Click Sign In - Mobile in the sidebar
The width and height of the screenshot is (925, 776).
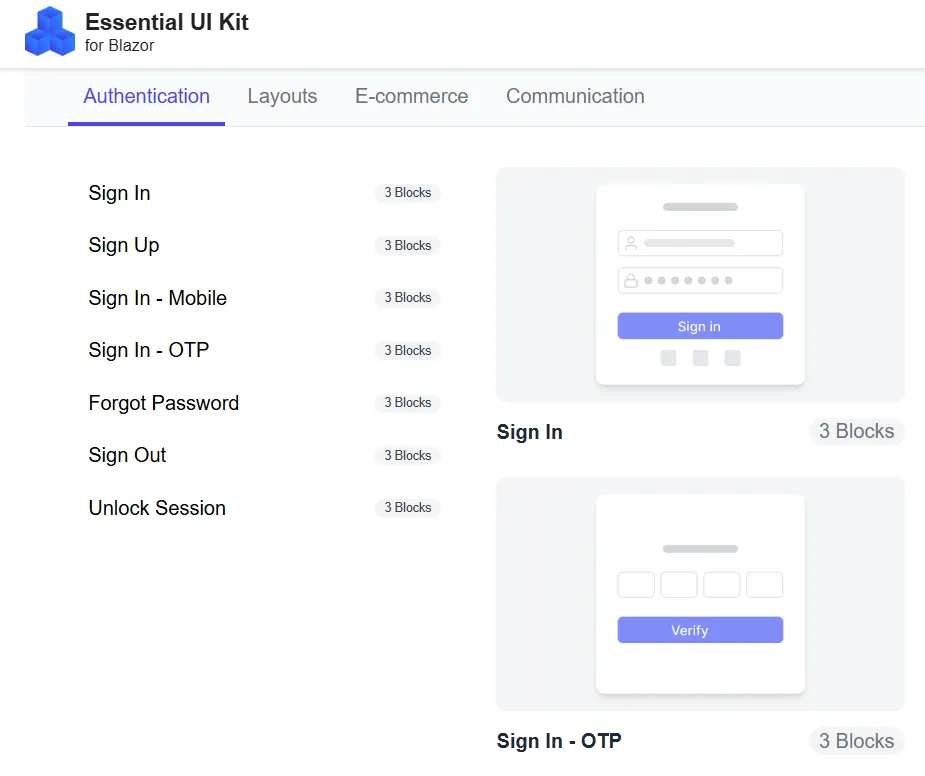(x=157, y=298)
